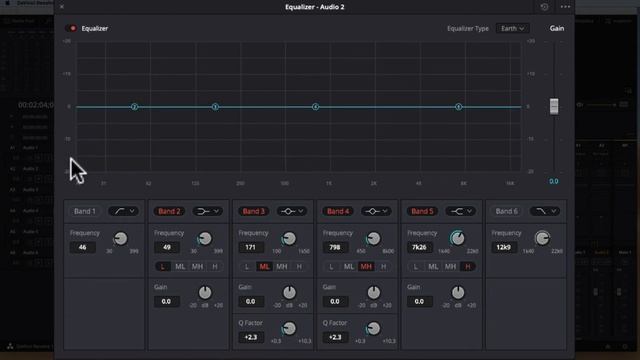Select L range for Band 4
Screen dimensions: 640x360
click(331, 267)
